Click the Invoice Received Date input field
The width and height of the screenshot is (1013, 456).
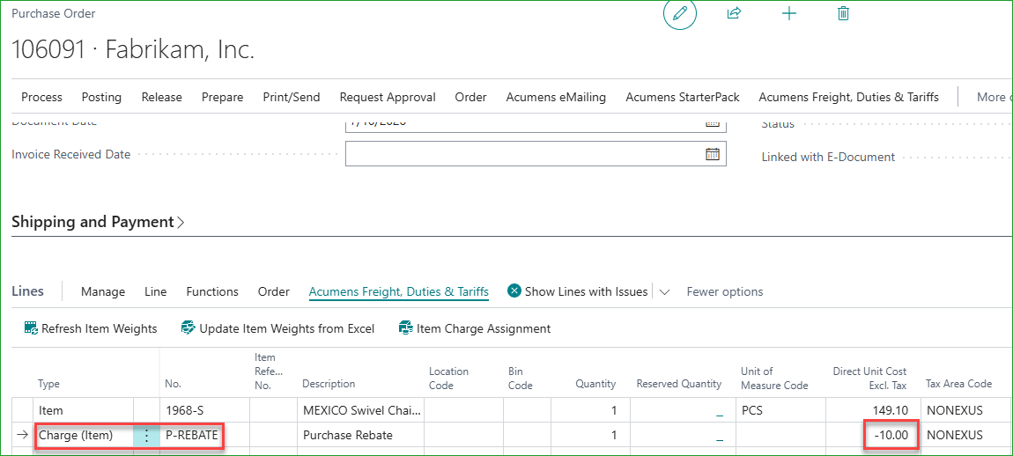point(536,154)
